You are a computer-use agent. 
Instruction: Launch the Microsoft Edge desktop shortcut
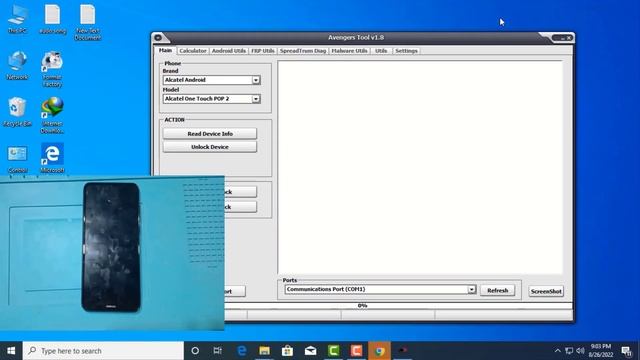[x=53, y=158]
